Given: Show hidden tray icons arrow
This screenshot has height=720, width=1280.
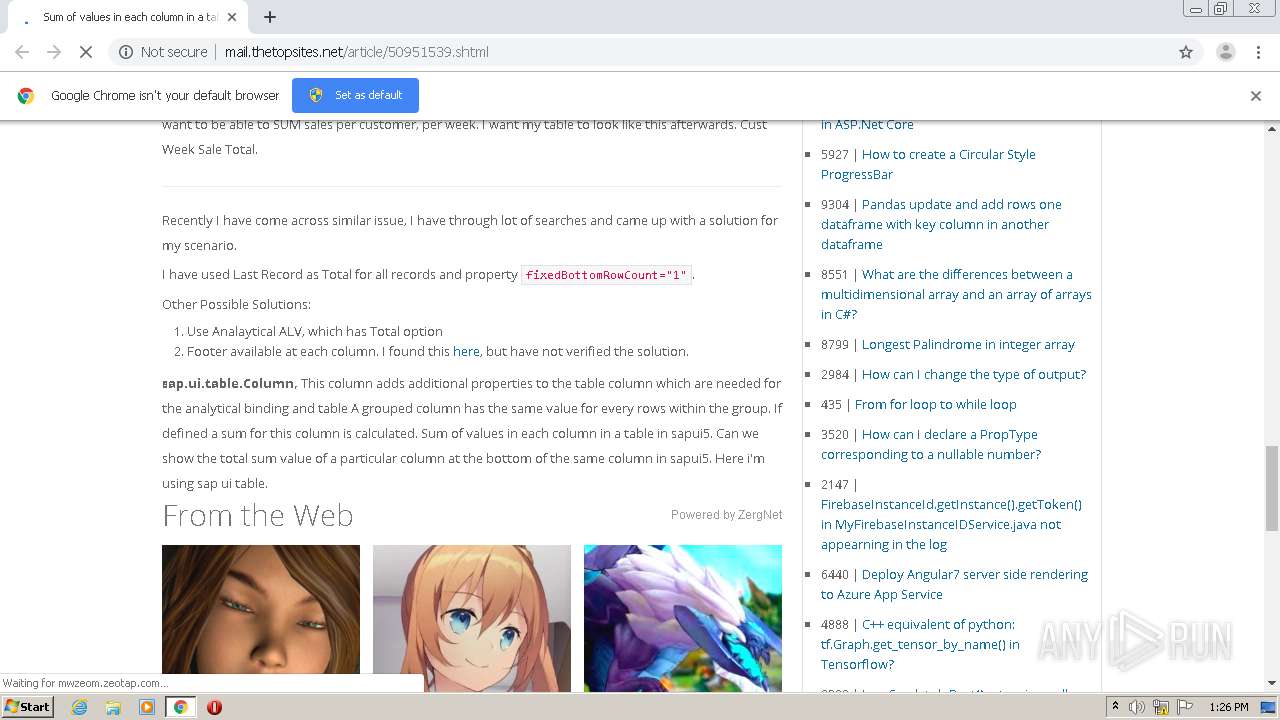Looking at the screenshot, I should (x=1116, y=707).
